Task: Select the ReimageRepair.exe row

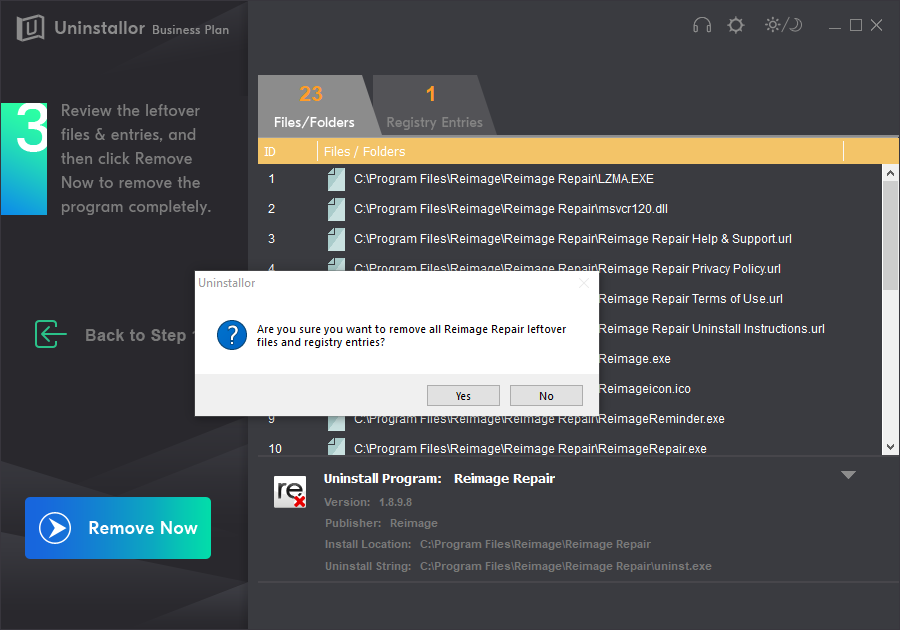Action: 569,448
